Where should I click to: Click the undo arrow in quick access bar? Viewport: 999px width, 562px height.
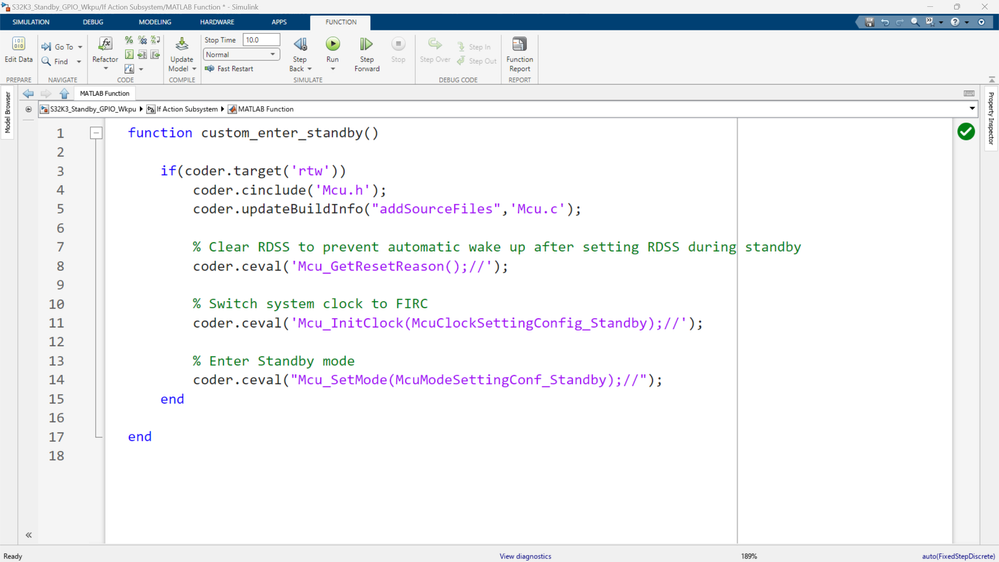885,22
